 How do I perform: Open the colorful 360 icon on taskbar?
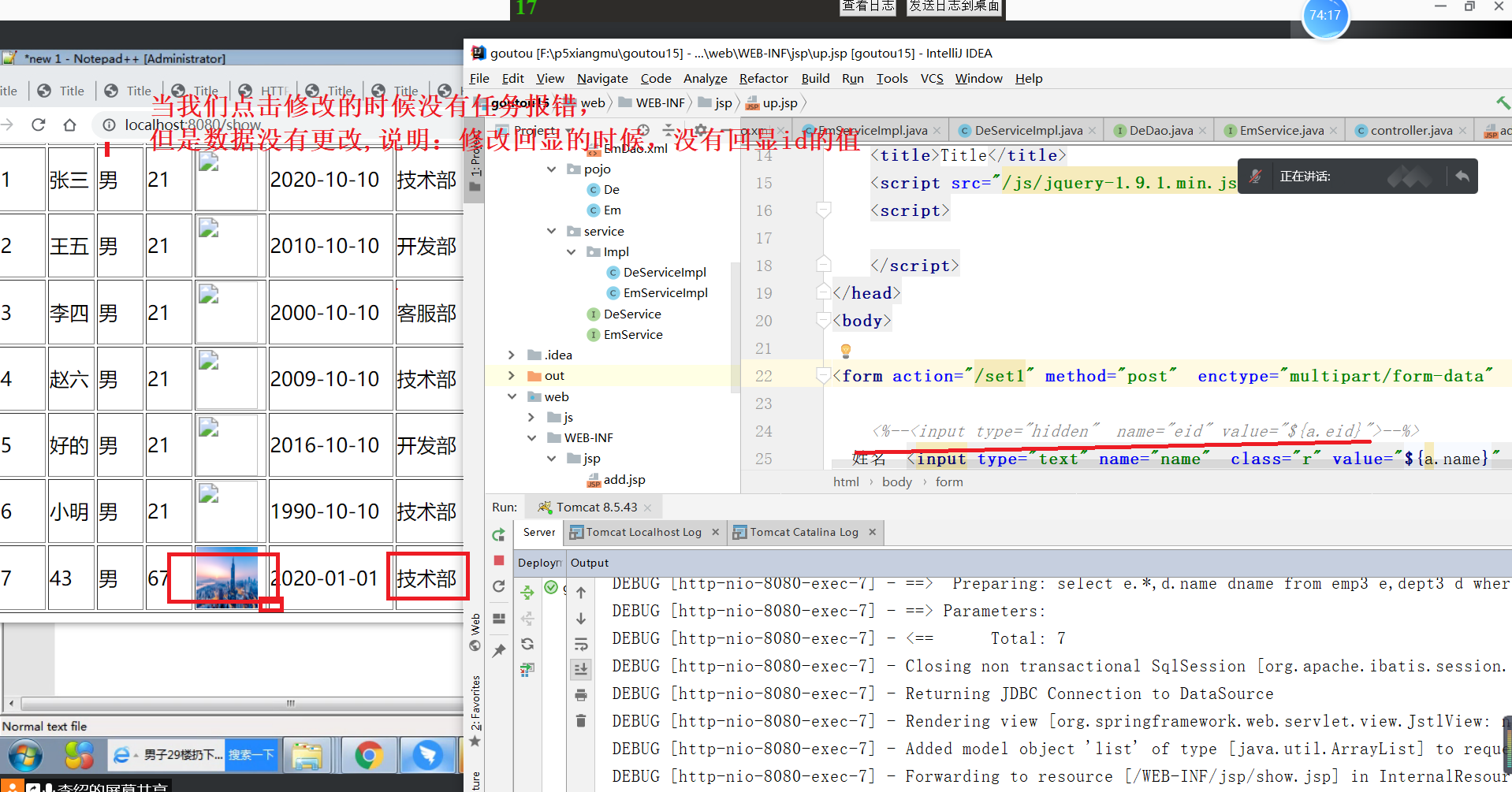80,756
